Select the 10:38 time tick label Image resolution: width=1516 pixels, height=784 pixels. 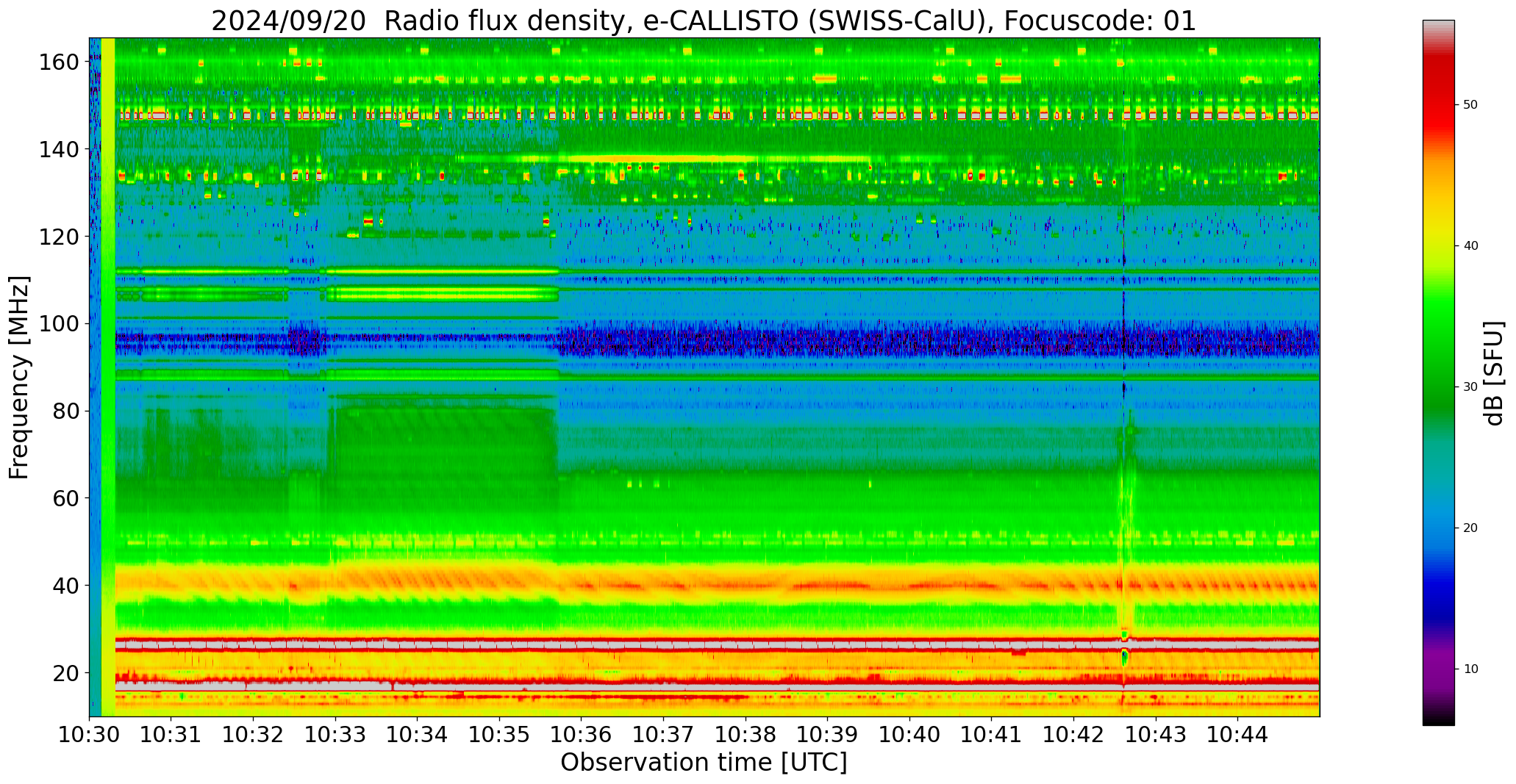tap(746, 734)
